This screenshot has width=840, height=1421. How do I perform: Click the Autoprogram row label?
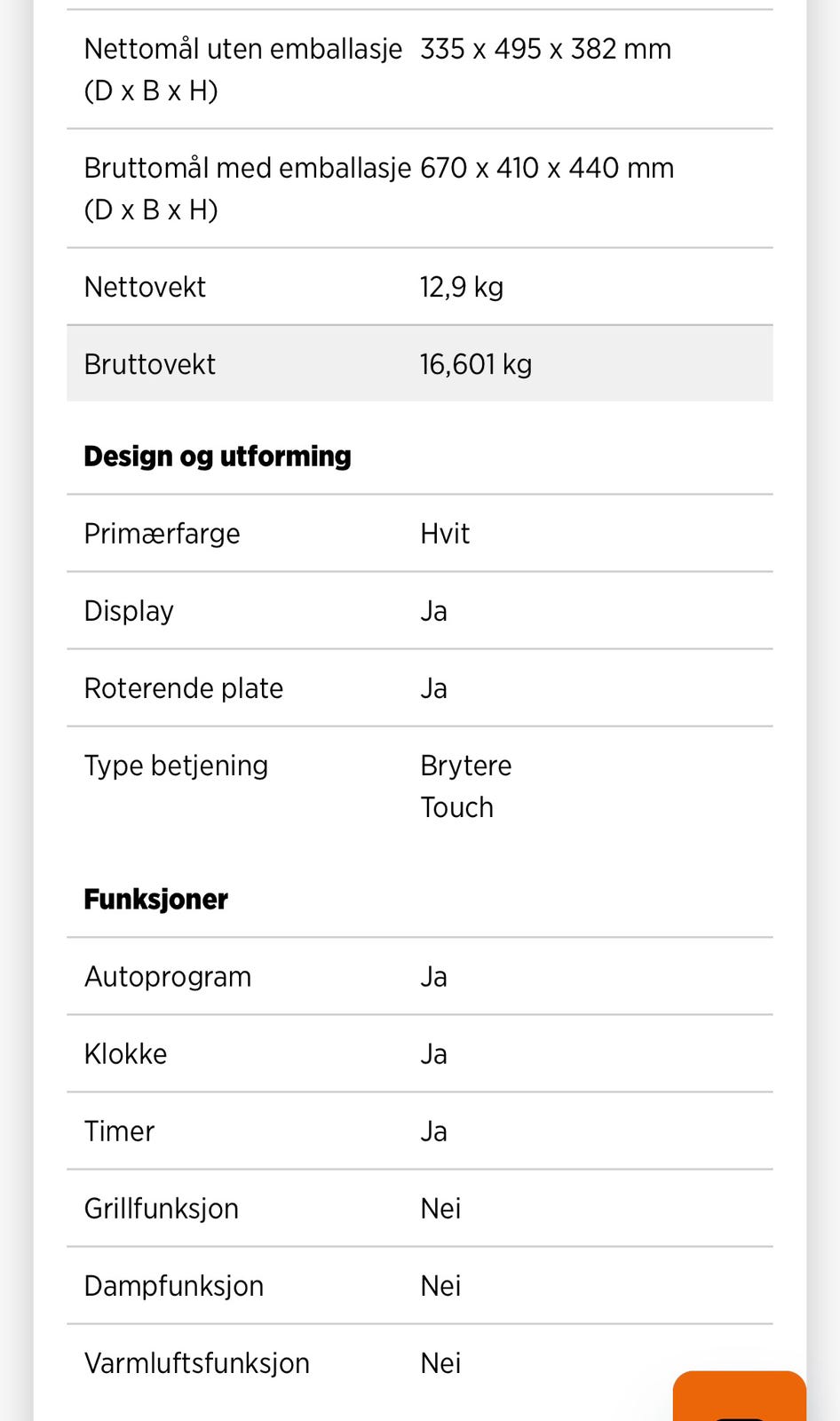pyautogui.click(x=168, y=977)
